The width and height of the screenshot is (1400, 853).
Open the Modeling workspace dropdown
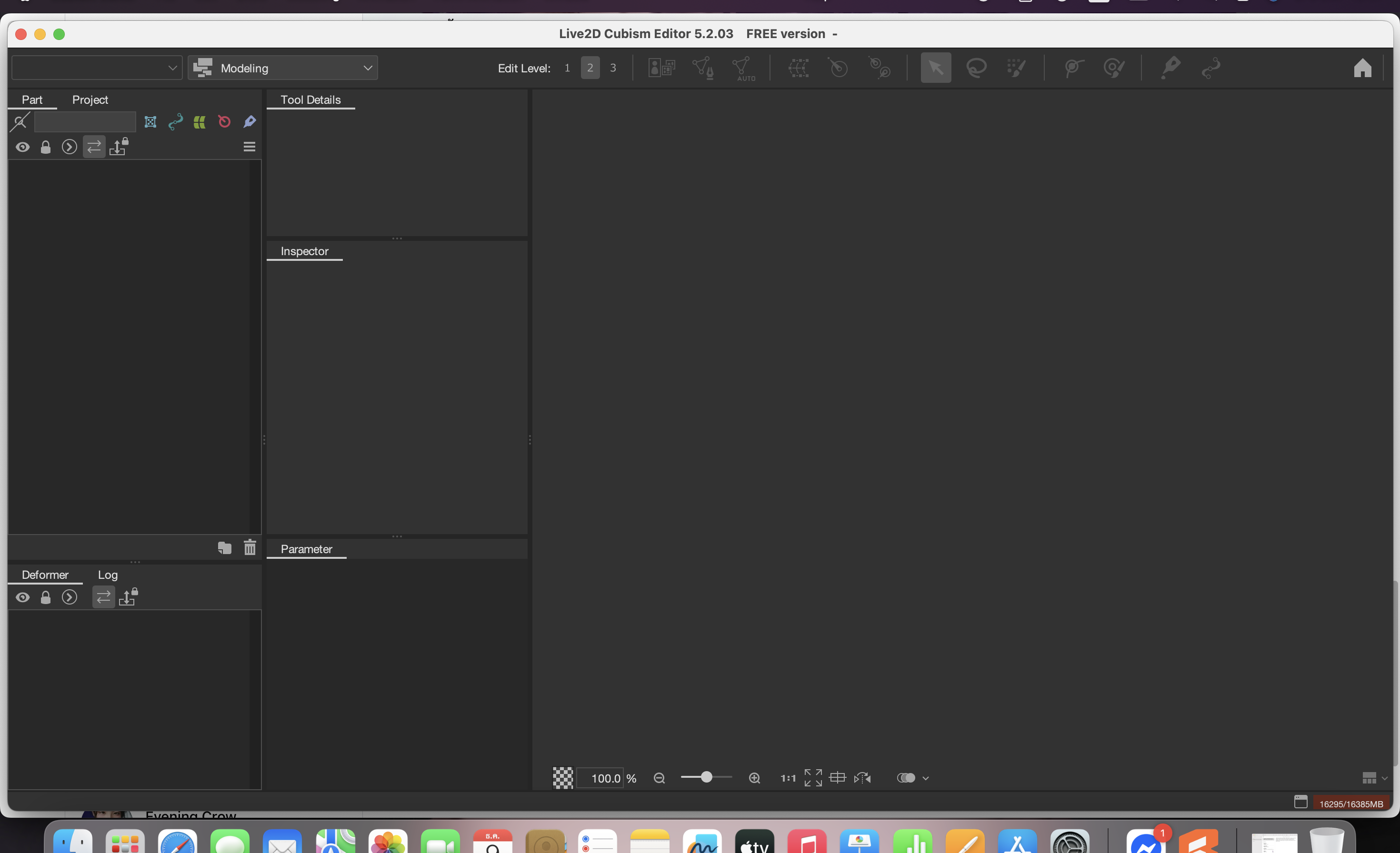coord(282,68)
